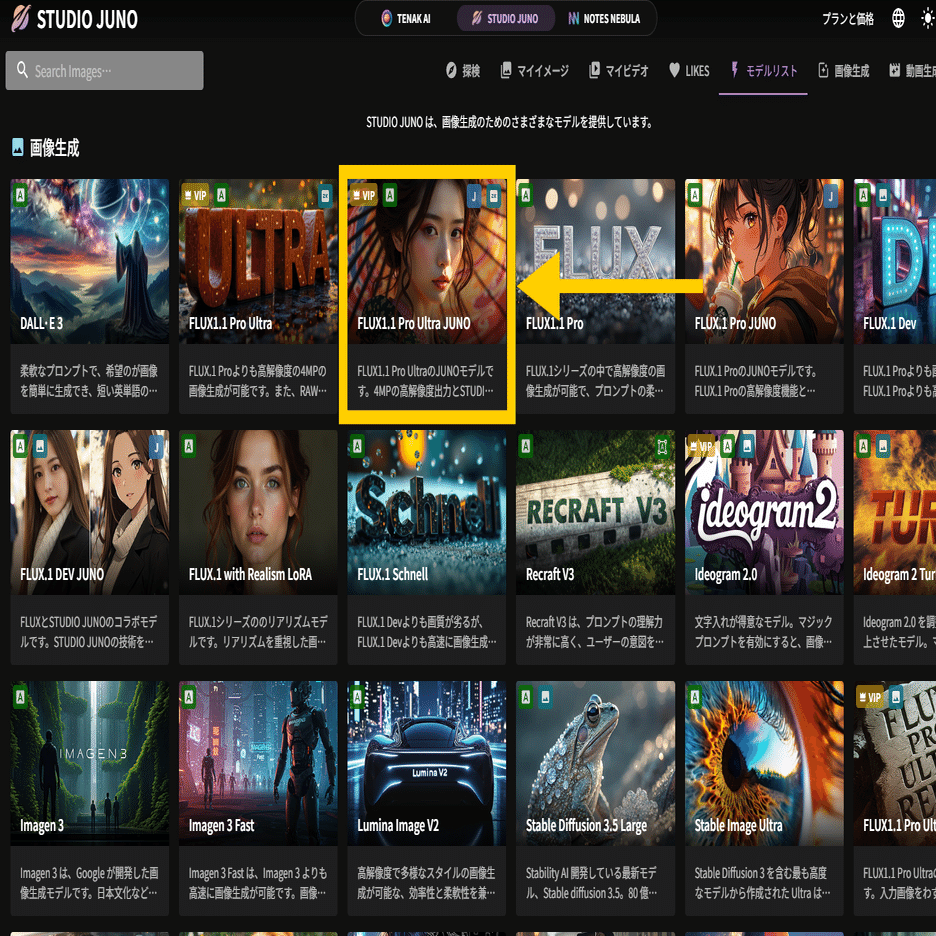Open the 画像生成 navigation item

844,70
